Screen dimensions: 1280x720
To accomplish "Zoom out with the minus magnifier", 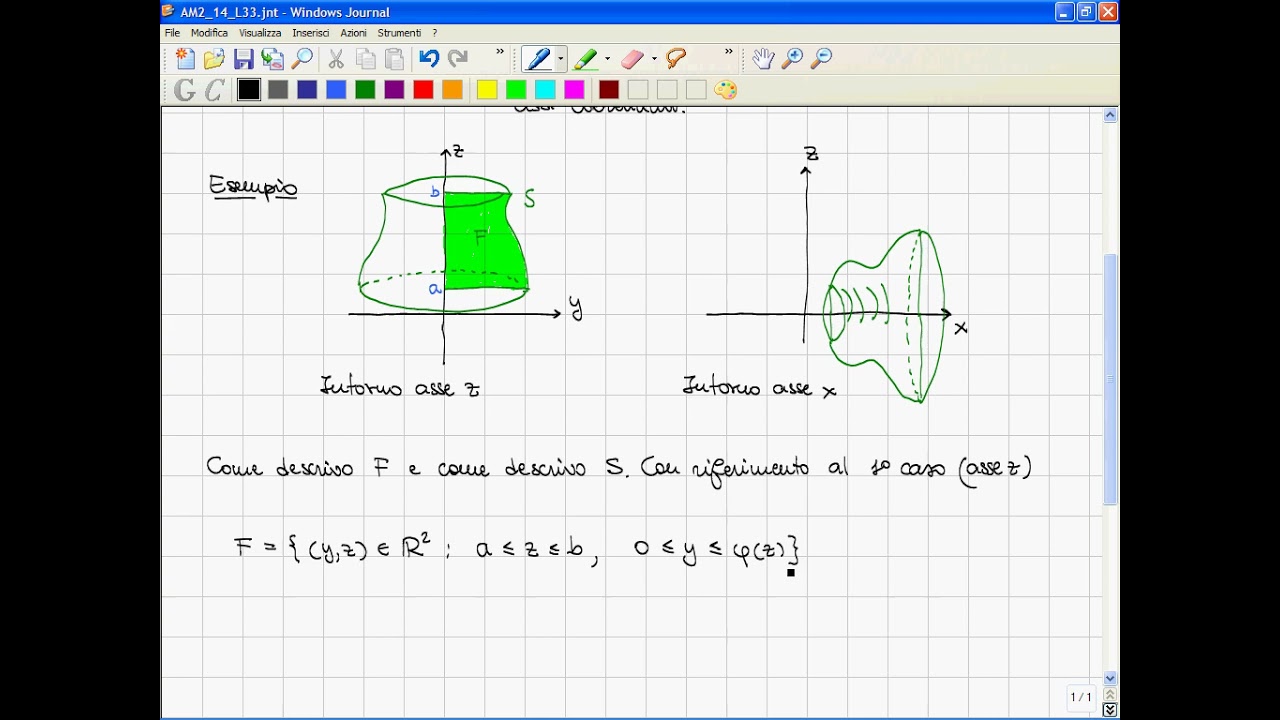I will pyautogui.click(x=821, y=59).
